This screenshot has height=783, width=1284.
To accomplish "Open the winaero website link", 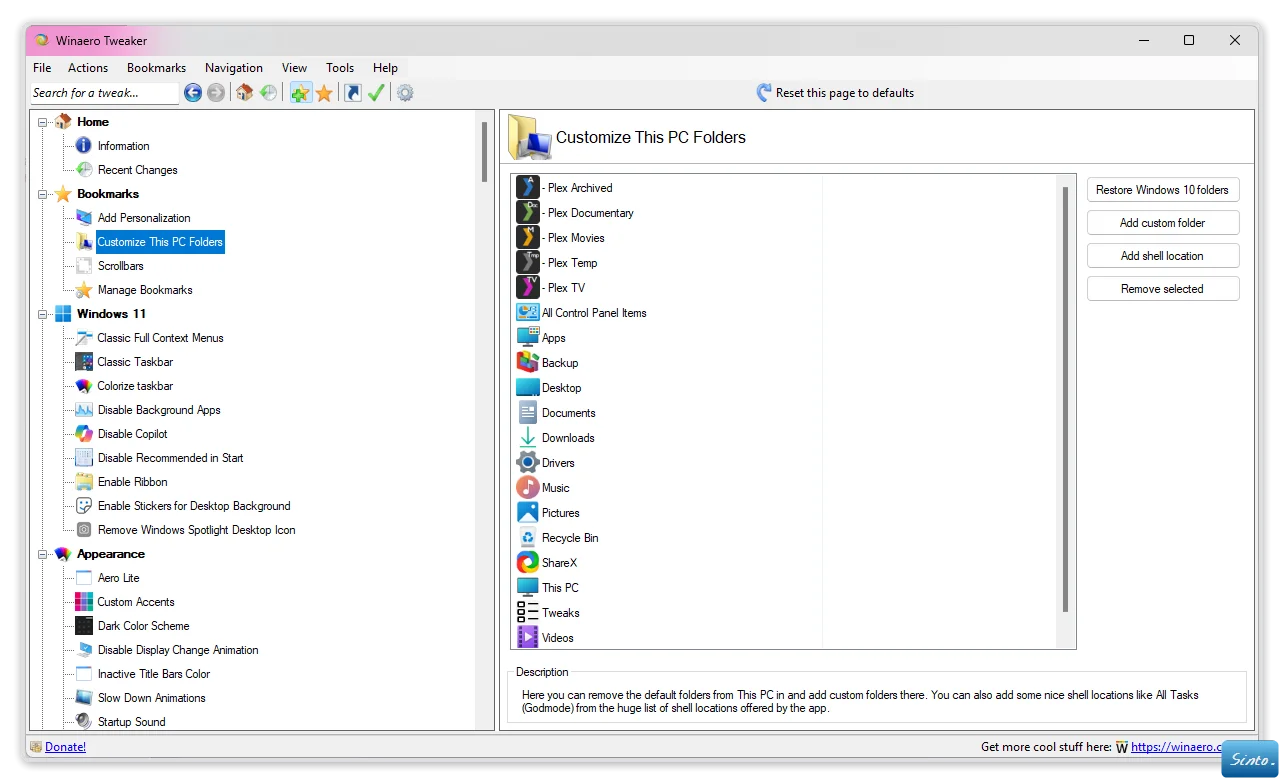I will coord(1178,747).
